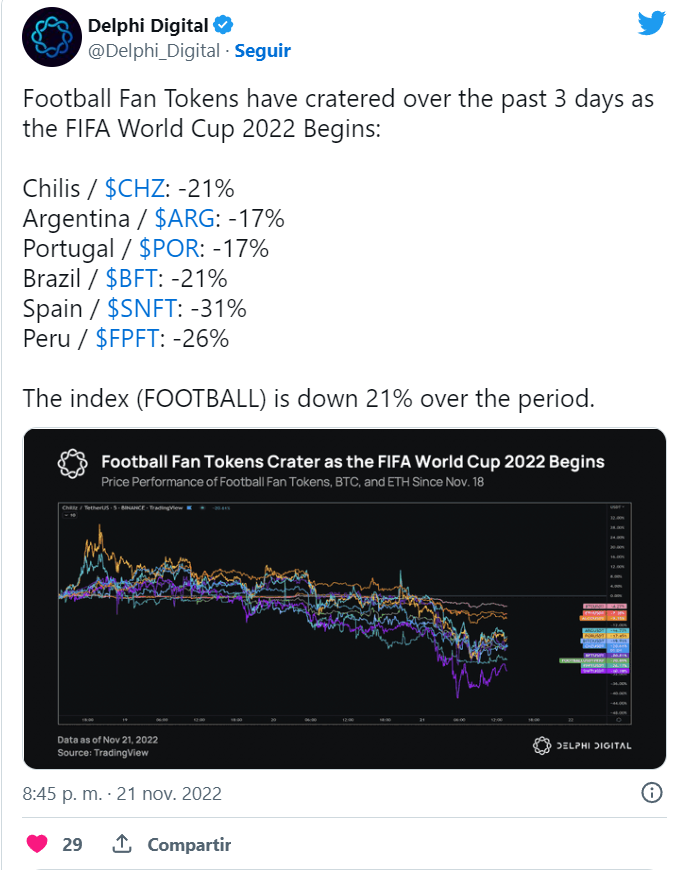The width and height of the screenshot is (687, 870).
Task: Click the share upload arrow icon
Action: point(122,844)
